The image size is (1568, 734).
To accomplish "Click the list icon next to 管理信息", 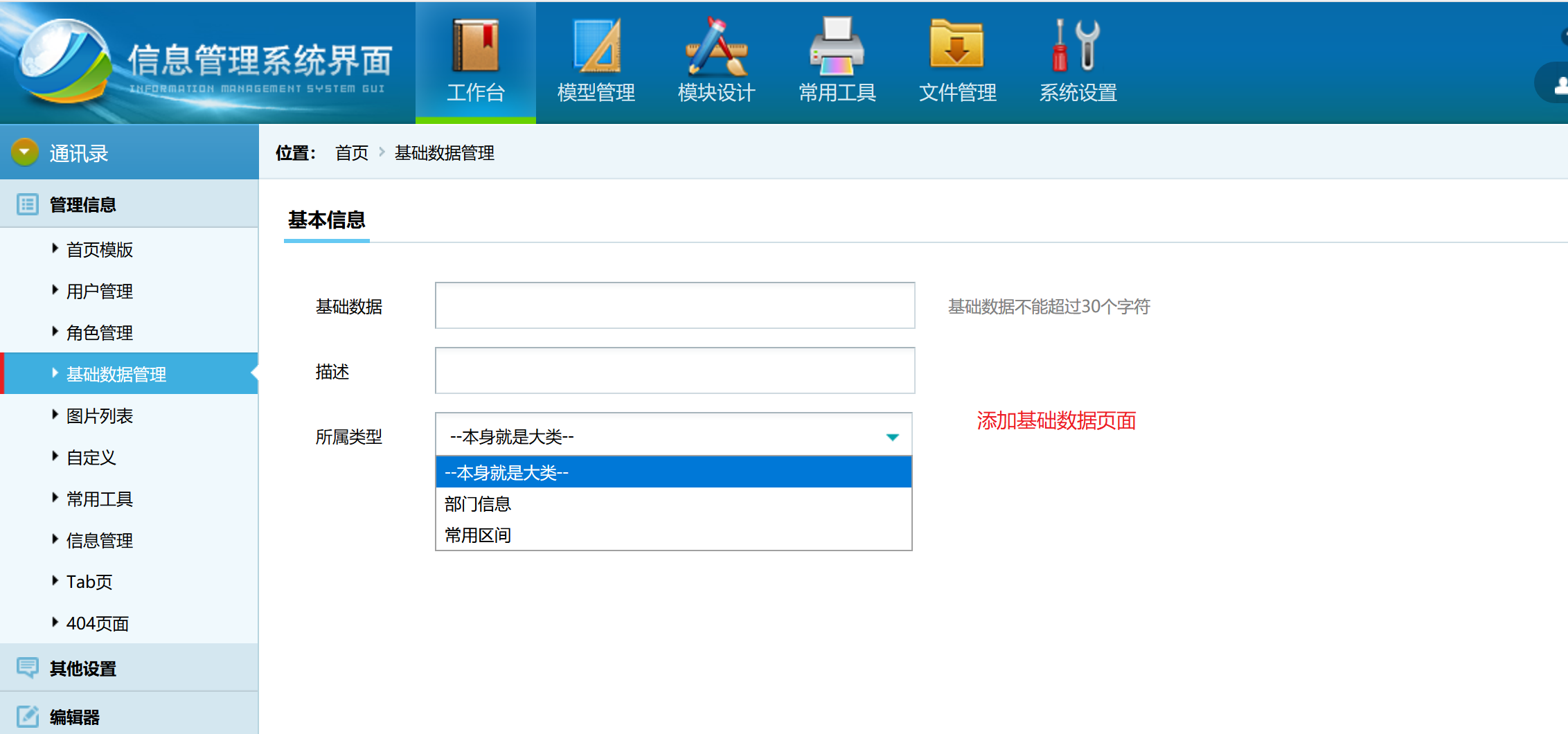I will (x=28, y=204).
